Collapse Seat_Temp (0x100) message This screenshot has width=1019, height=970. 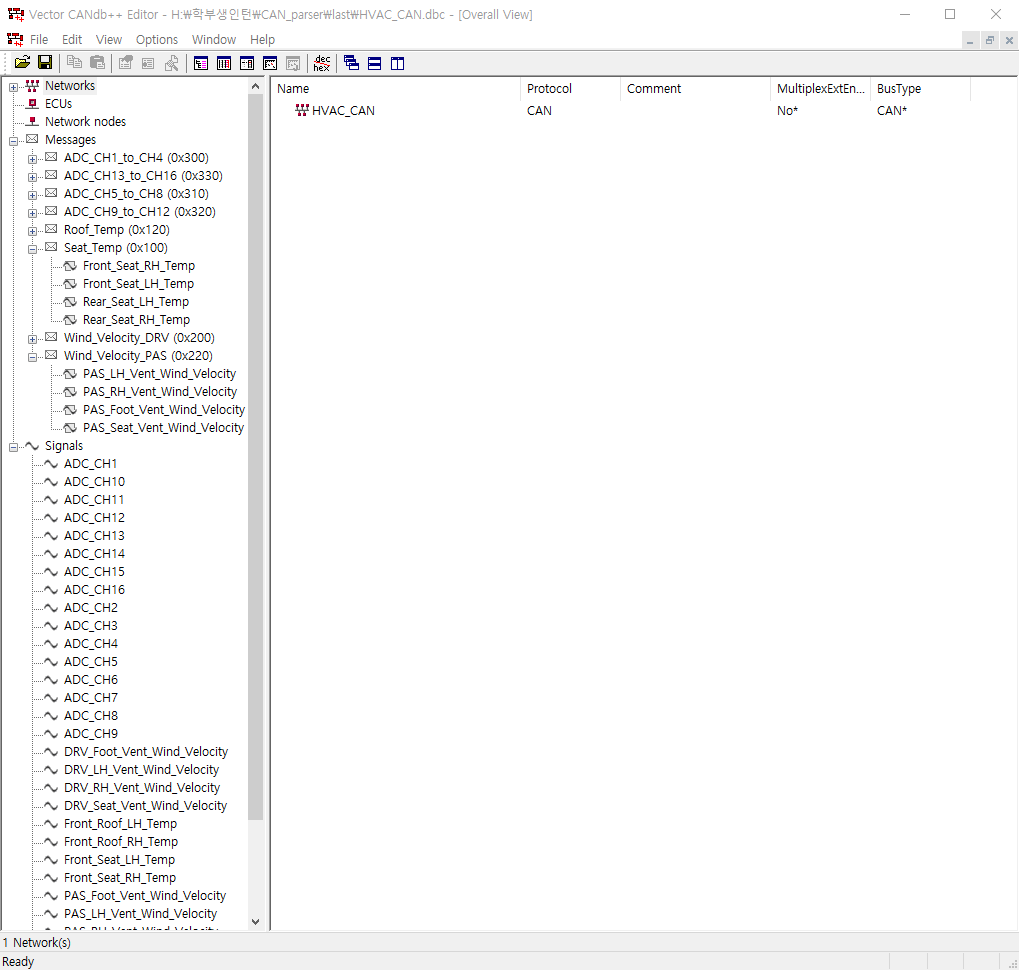(x=32, y=249)
